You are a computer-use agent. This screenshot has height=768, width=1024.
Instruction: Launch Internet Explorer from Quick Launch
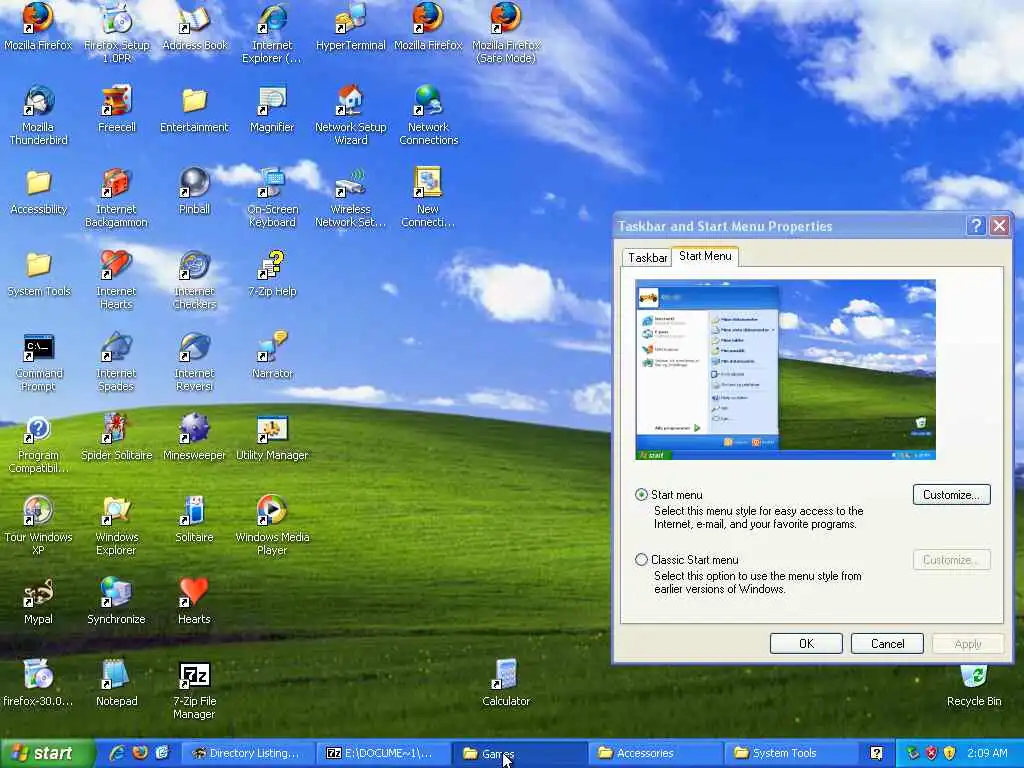(118, 753)
